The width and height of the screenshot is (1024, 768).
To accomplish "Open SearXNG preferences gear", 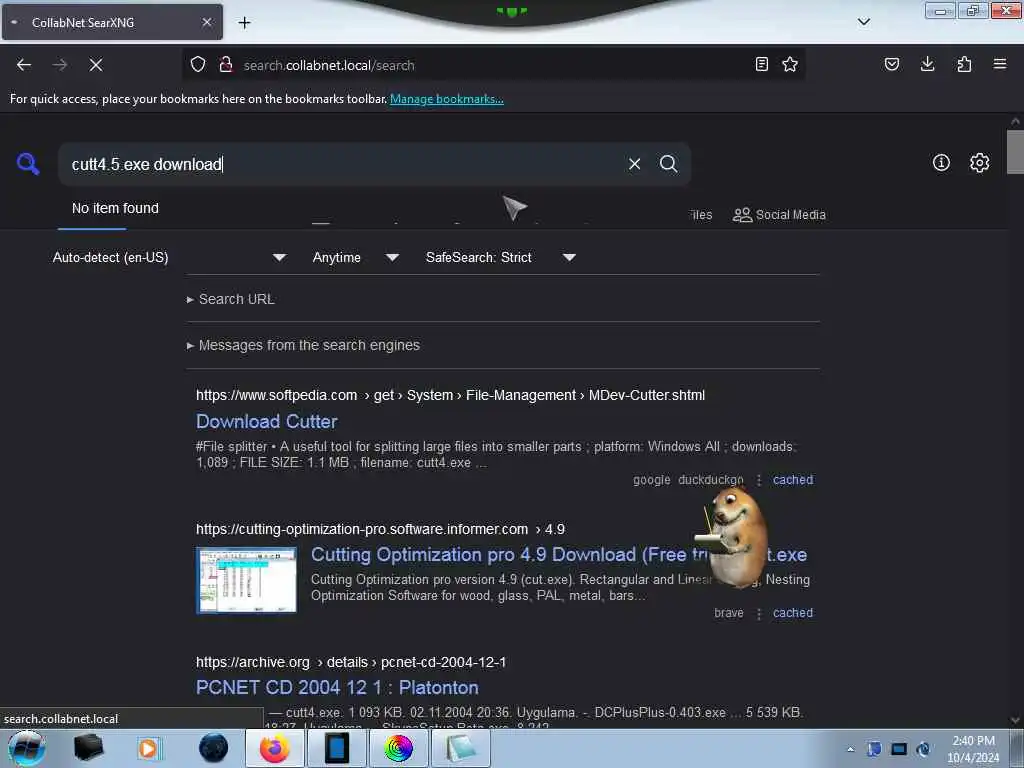I will click(x=979, y=163).
